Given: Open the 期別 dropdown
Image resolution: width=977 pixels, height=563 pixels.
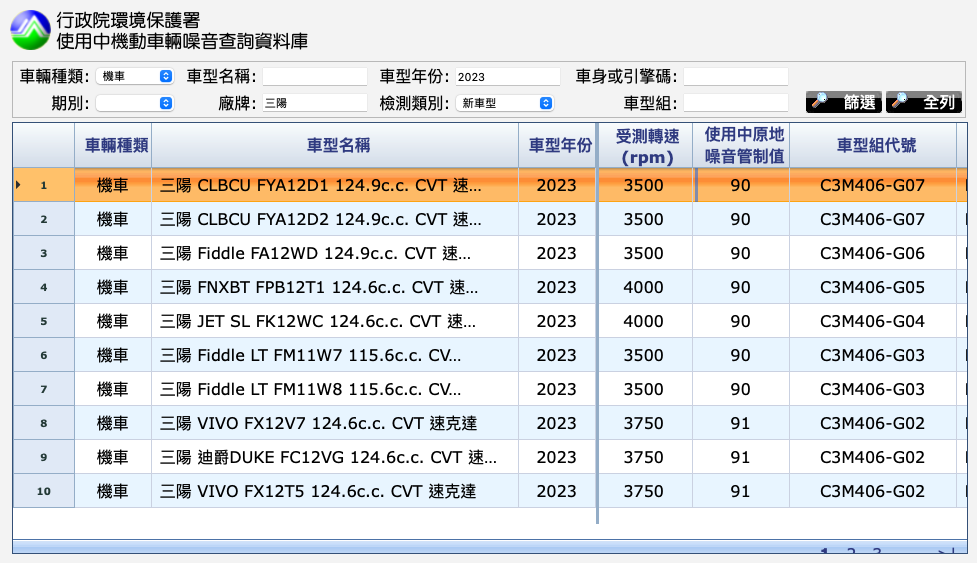Looking at the screenshot, I should 135,103.
